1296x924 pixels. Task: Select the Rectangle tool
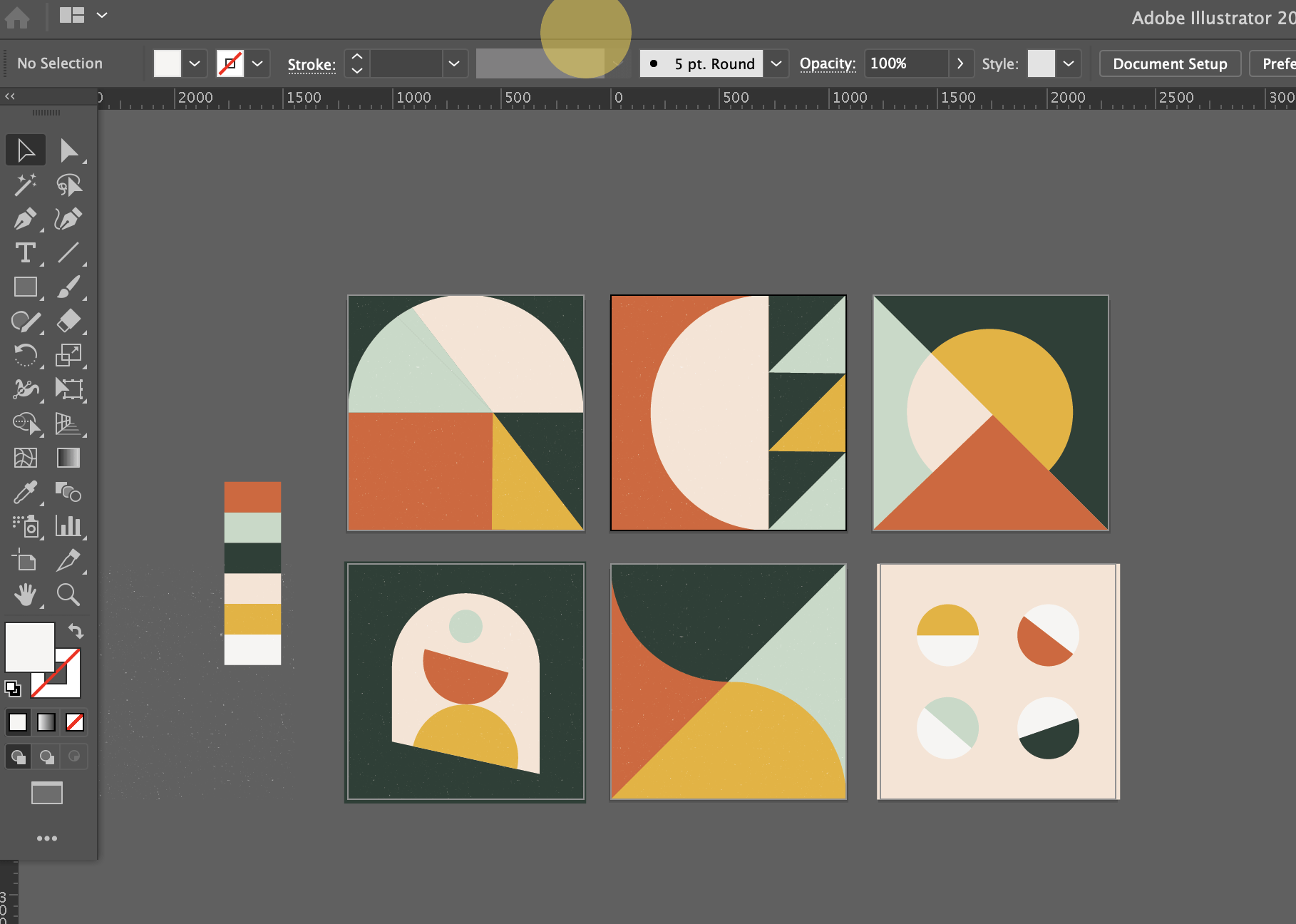coord(25,287)
